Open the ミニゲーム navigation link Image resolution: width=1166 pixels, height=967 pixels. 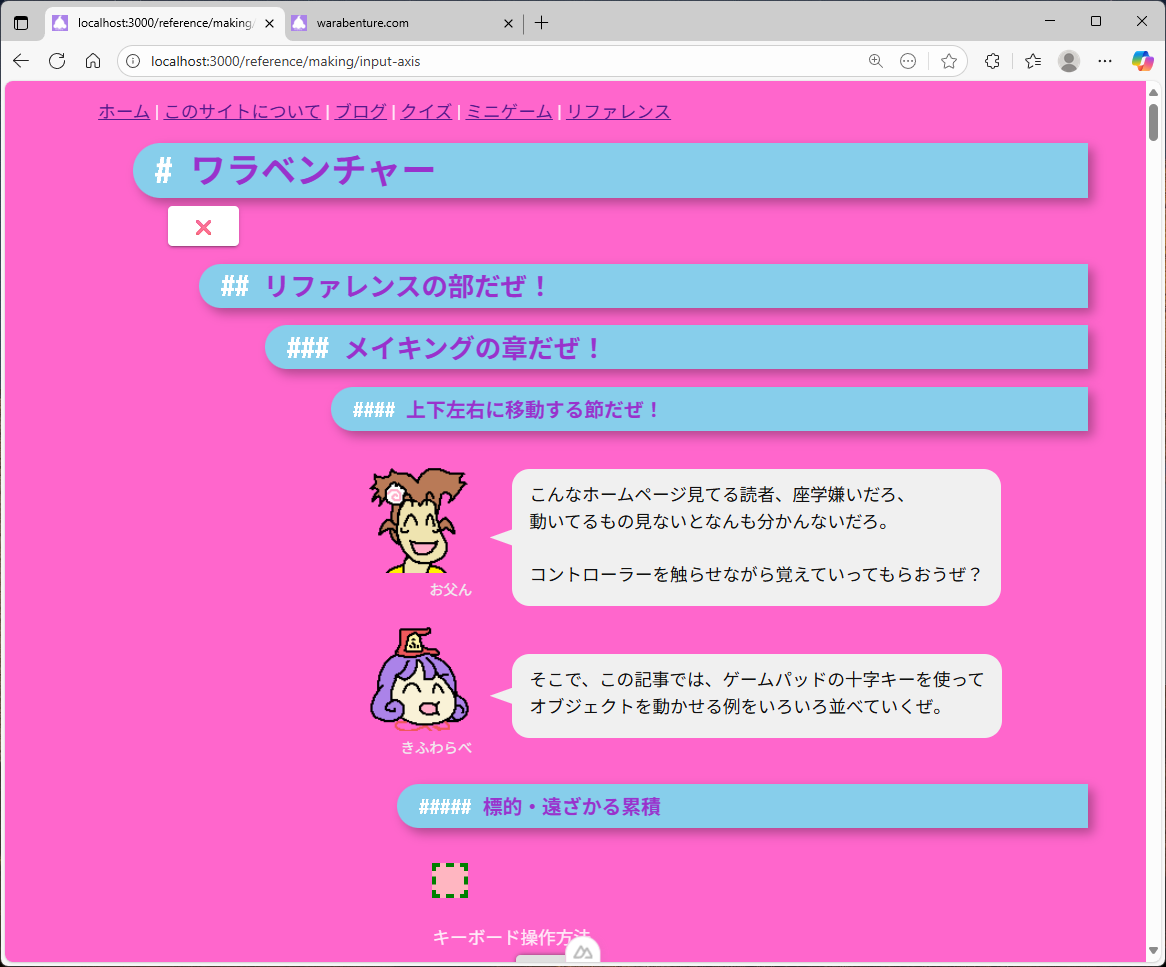(509, 112)
